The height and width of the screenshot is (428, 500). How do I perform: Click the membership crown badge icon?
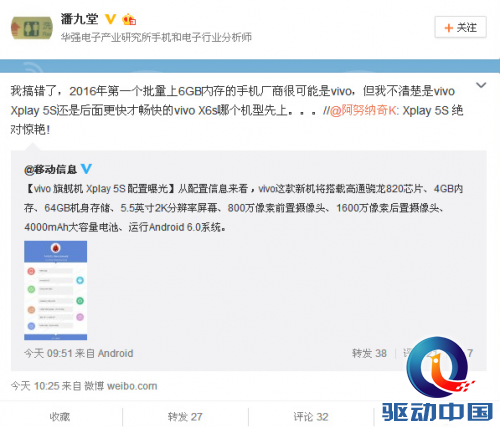point(129,20)
